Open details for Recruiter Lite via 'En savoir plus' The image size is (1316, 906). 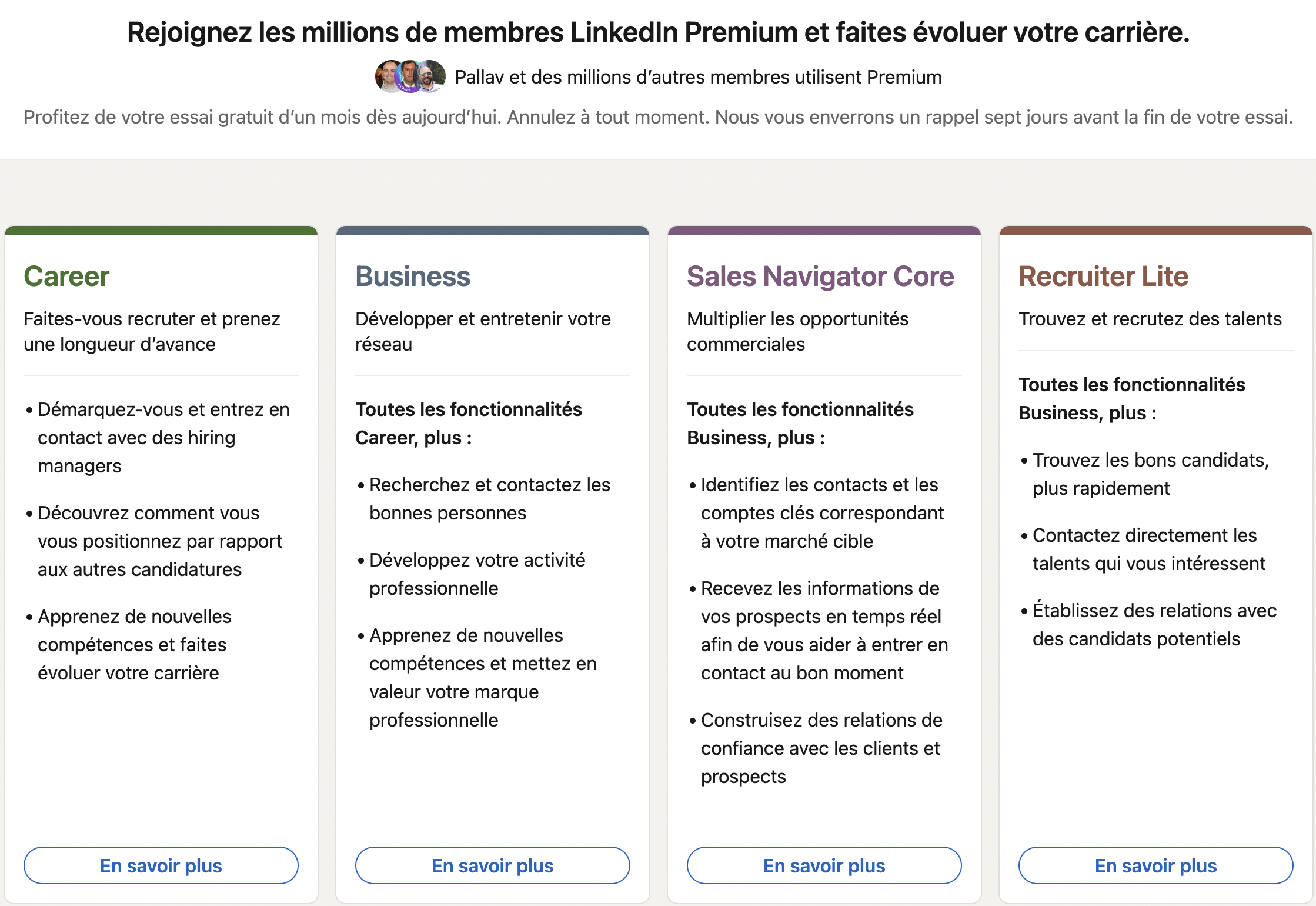(1155, 865)
